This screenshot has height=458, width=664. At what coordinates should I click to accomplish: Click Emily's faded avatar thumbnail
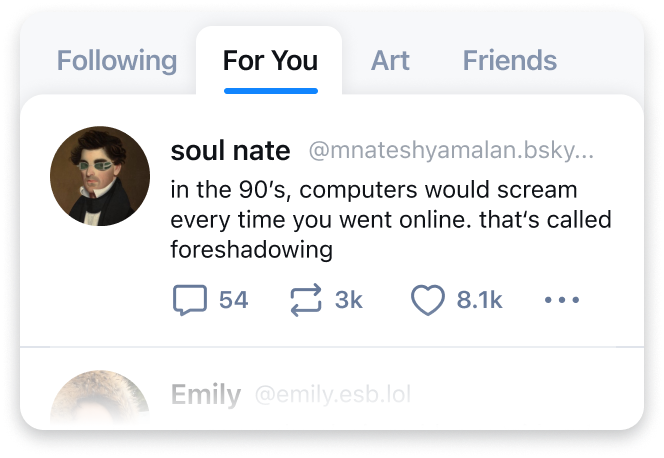tap(100, 398)
